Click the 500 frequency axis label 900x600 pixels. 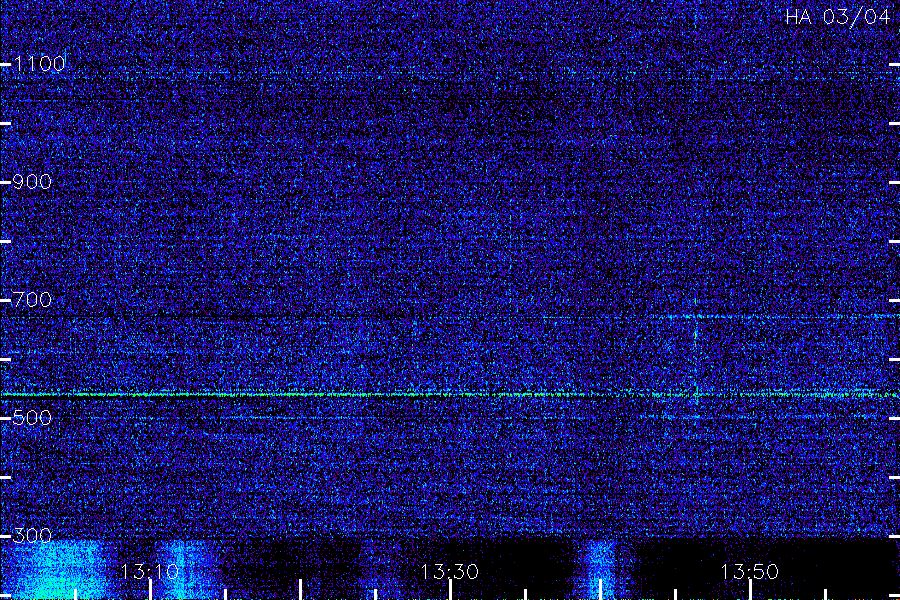pyautogui.click(x=32, y=417)
